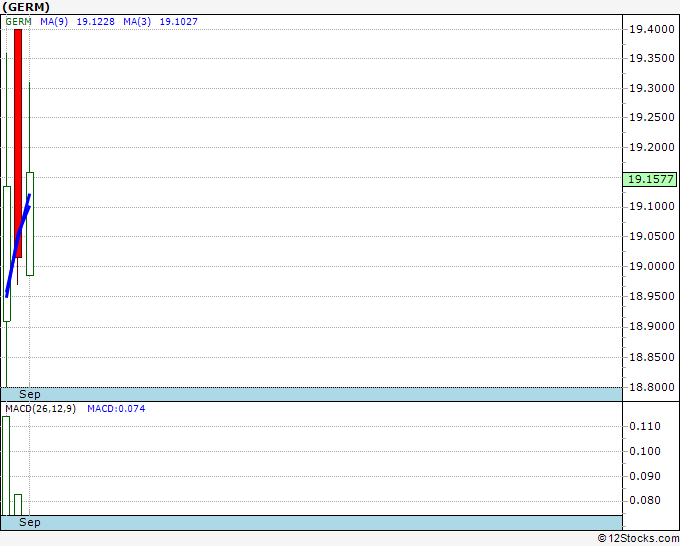Viewport: 680px width, 546px height.
Task: Click the 0.090 MACD axis label
Action: pos(645,476)
